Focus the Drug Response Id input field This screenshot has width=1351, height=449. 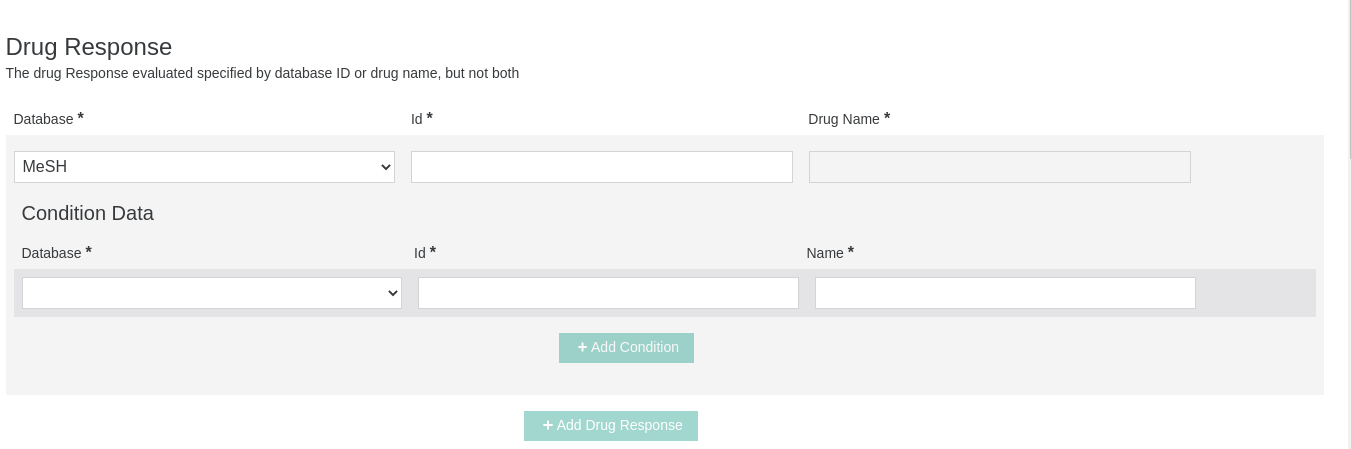coord(601,167)
